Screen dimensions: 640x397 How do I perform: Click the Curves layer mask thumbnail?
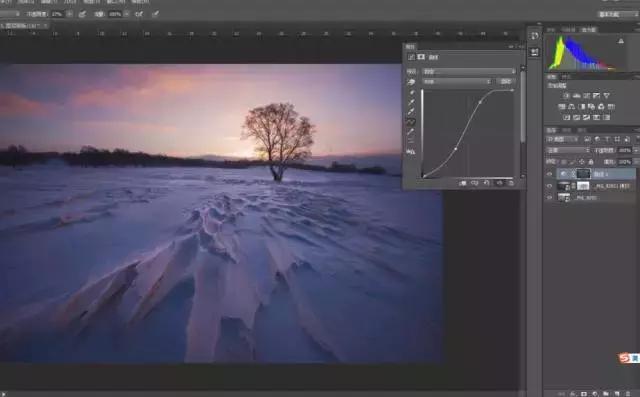click(x=583, y=174)
